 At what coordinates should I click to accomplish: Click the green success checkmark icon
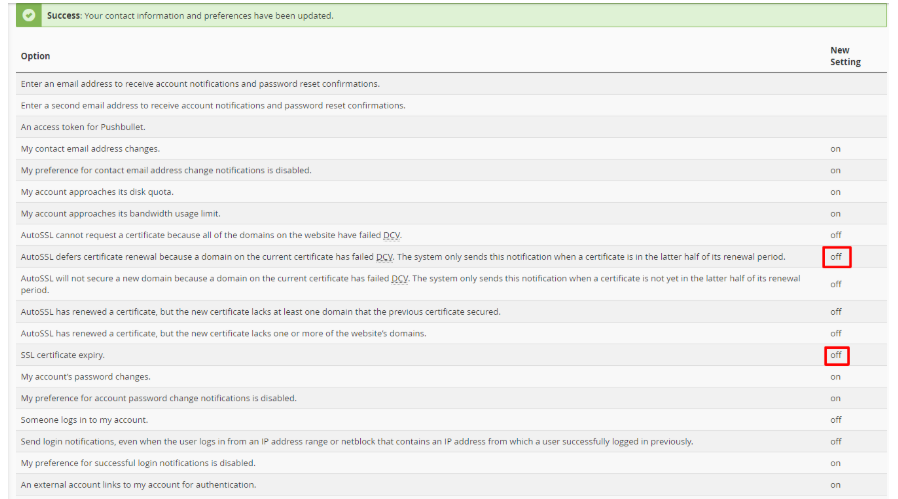coord(28,16)
